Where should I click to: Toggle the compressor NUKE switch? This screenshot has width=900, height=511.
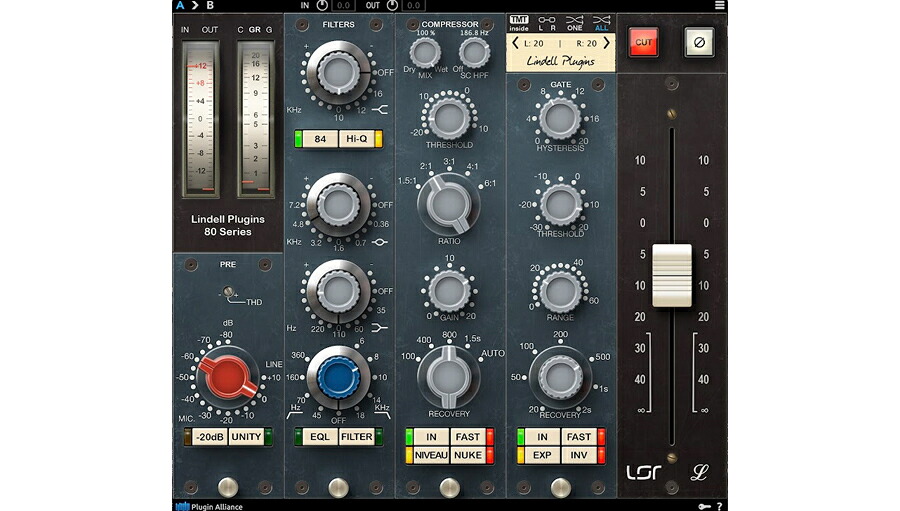[468, 455]
